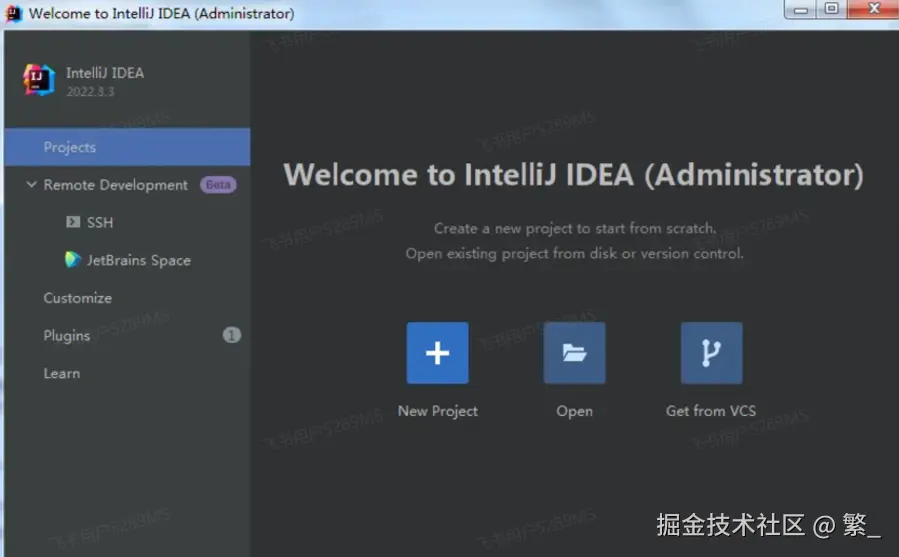The width and height of the screenshot is (899, 557).
Task: Click the New Project plus icon
Action: coord(437,353)
